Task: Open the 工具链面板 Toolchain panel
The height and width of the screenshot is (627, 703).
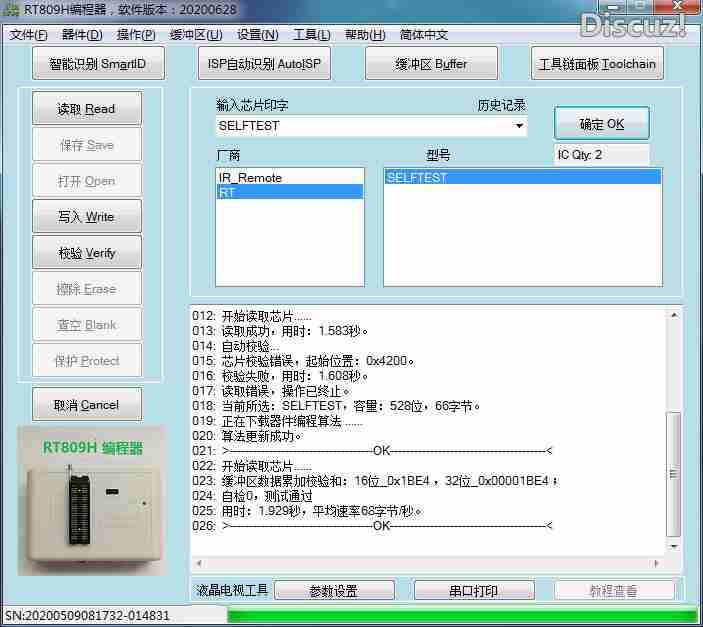Action: point(597,64)
